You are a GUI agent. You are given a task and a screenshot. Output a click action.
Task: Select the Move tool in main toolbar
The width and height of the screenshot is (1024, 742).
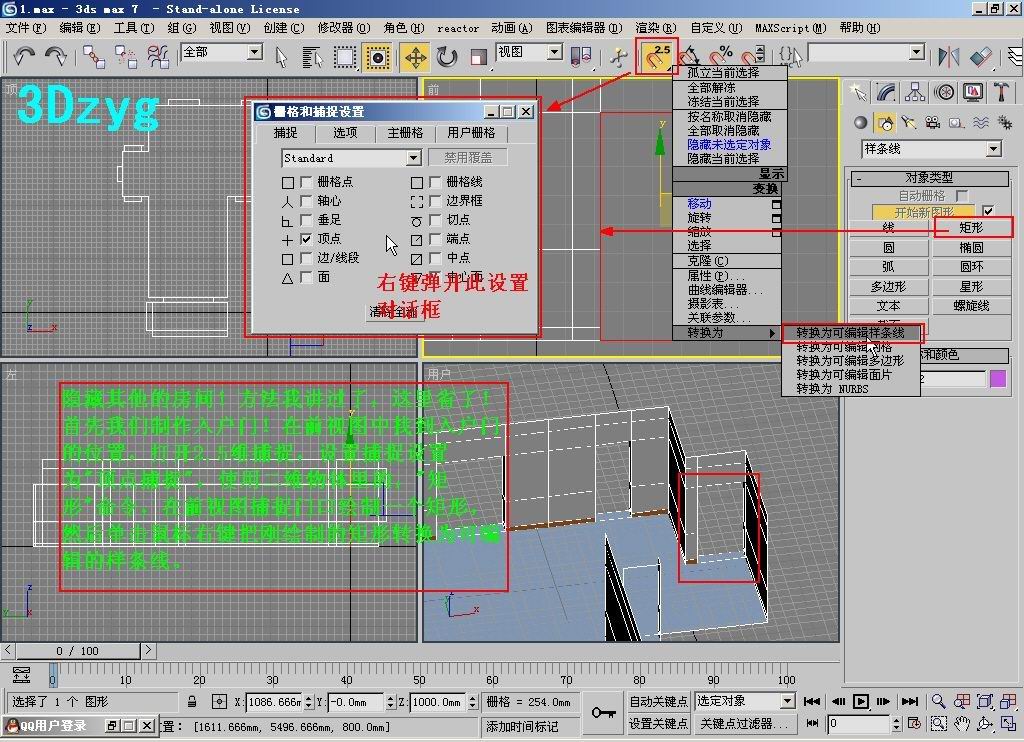(415, 56)
